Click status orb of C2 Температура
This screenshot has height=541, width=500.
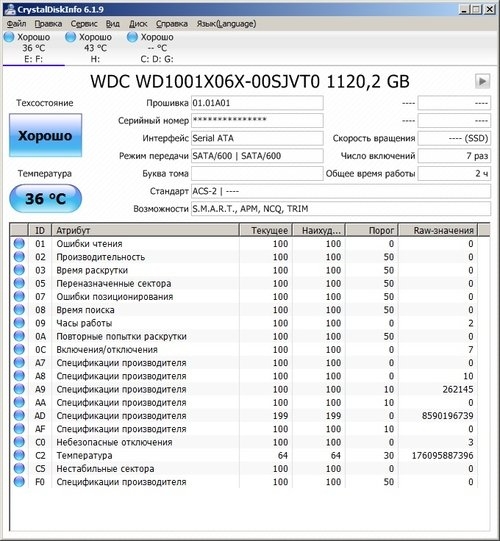pyautogui.click(x=19, y=455)
